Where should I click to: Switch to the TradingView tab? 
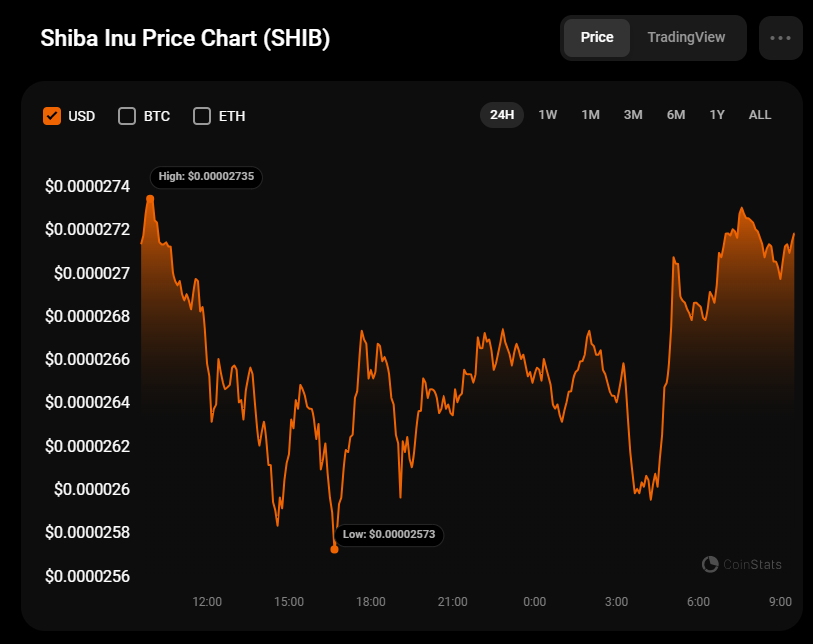[686, 38]
